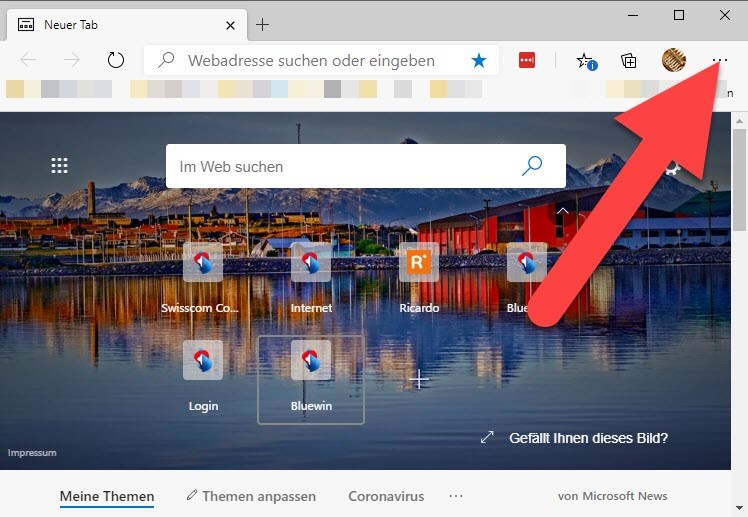Add a new quick link tile
Screen dimensions: 748x517
(x=421, y=379)
